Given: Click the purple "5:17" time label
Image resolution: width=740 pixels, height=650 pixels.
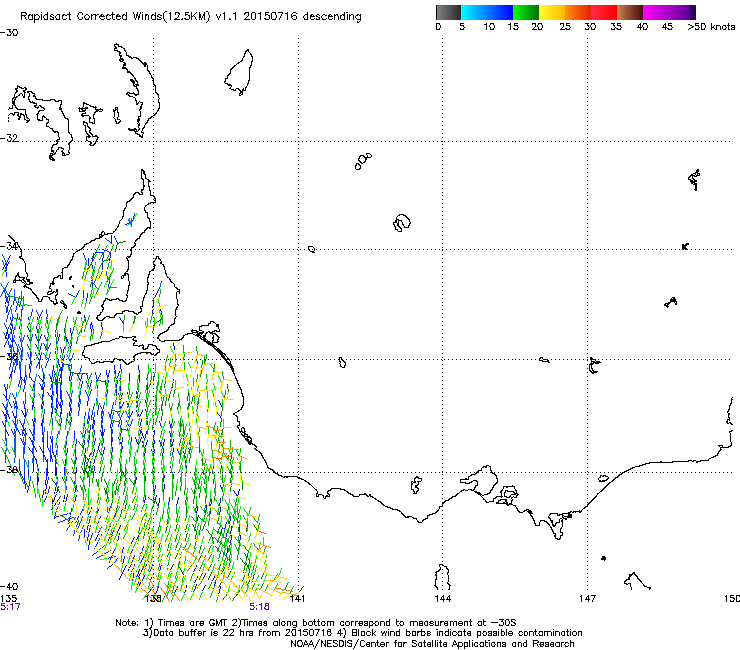Looking at the screenshot, I should (10, 607).
